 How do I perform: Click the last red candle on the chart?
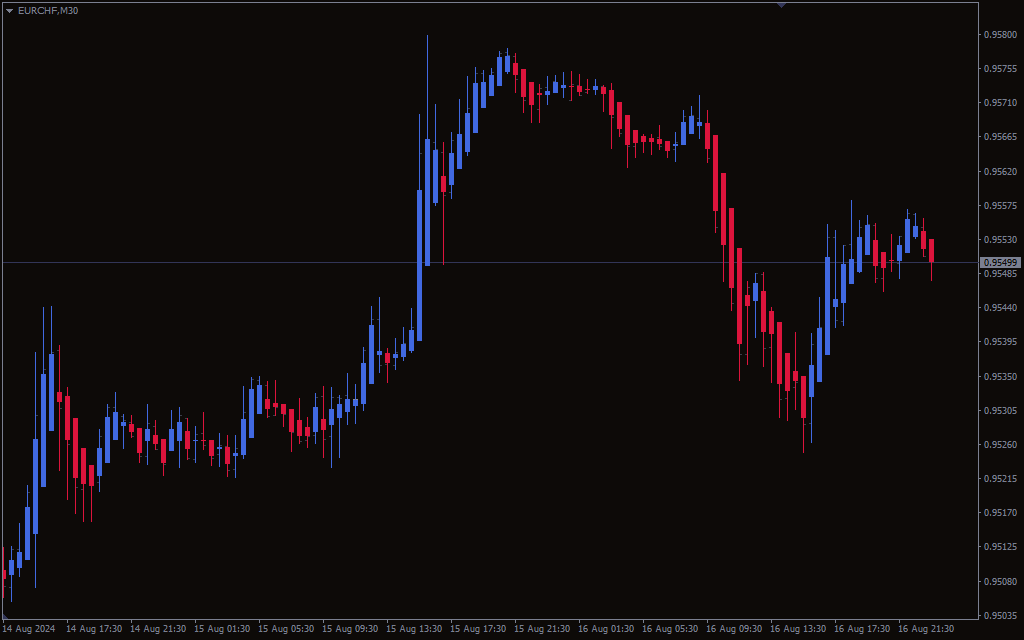point(931,250)
